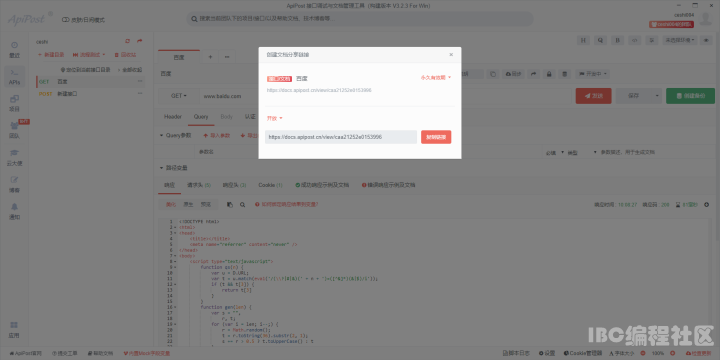Image resolution: width=720 pixels, height=360 pixels.
Task: Open the red access dropdown above link field
Action: pos(275,118)
